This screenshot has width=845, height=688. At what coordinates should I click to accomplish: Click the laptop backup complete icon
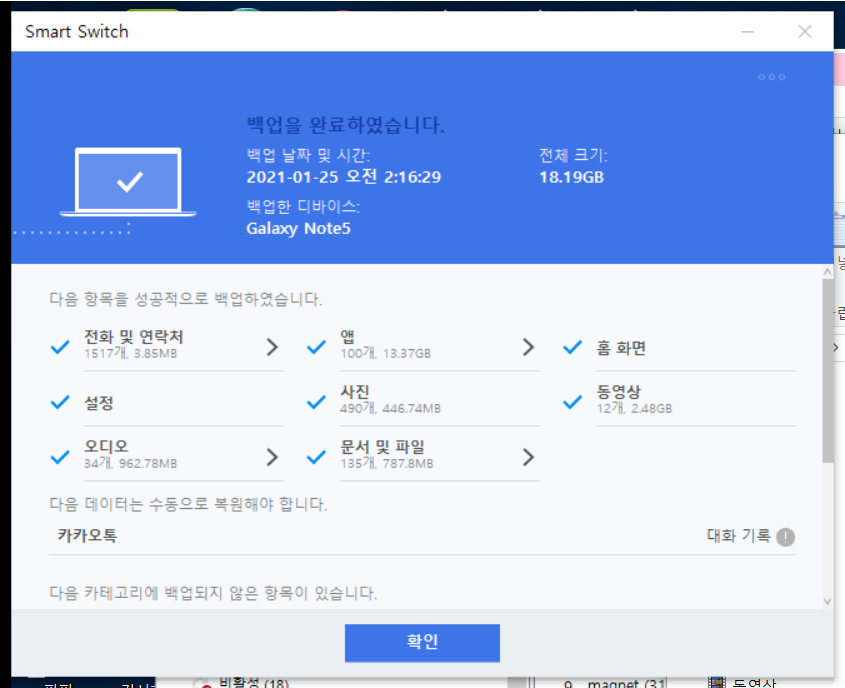click(x=128, y=182)
